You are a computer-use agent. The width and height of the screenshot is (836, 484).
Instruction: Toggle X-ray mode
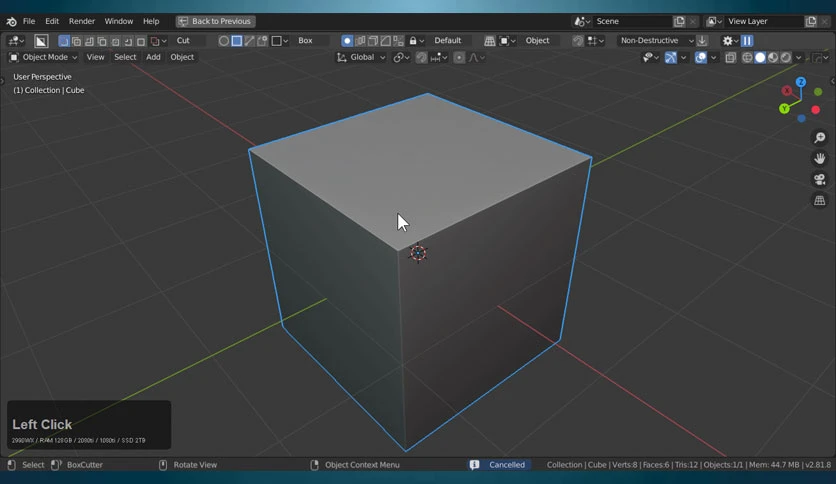pos(731,57)
